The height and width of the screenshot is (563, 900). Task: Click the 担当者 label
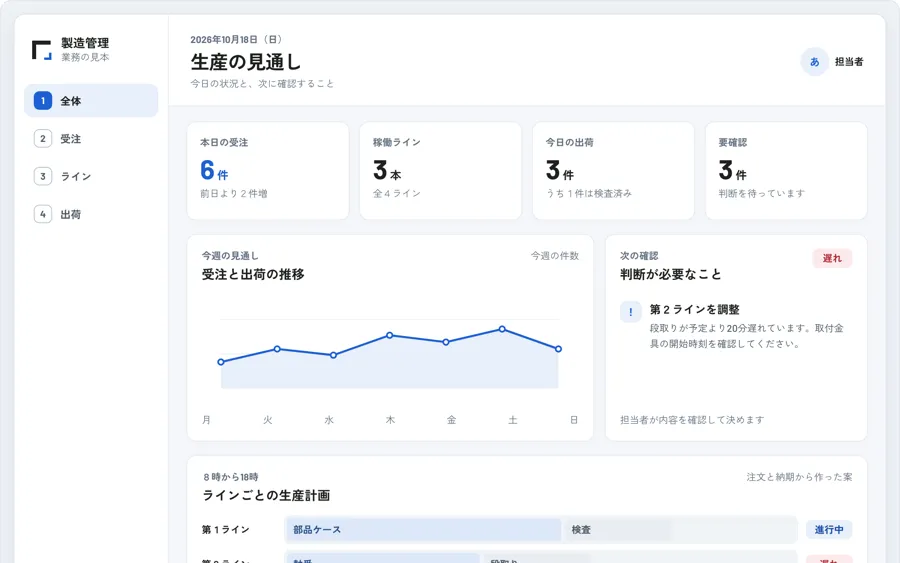pos(849,62)
